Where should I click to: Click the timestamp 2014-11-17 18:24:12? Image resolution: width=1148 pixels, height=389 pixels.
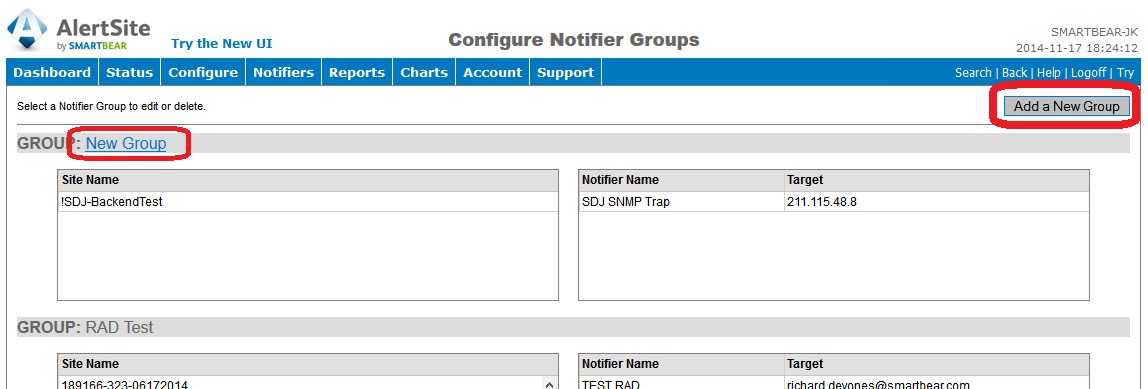(x=1076, y=48)
